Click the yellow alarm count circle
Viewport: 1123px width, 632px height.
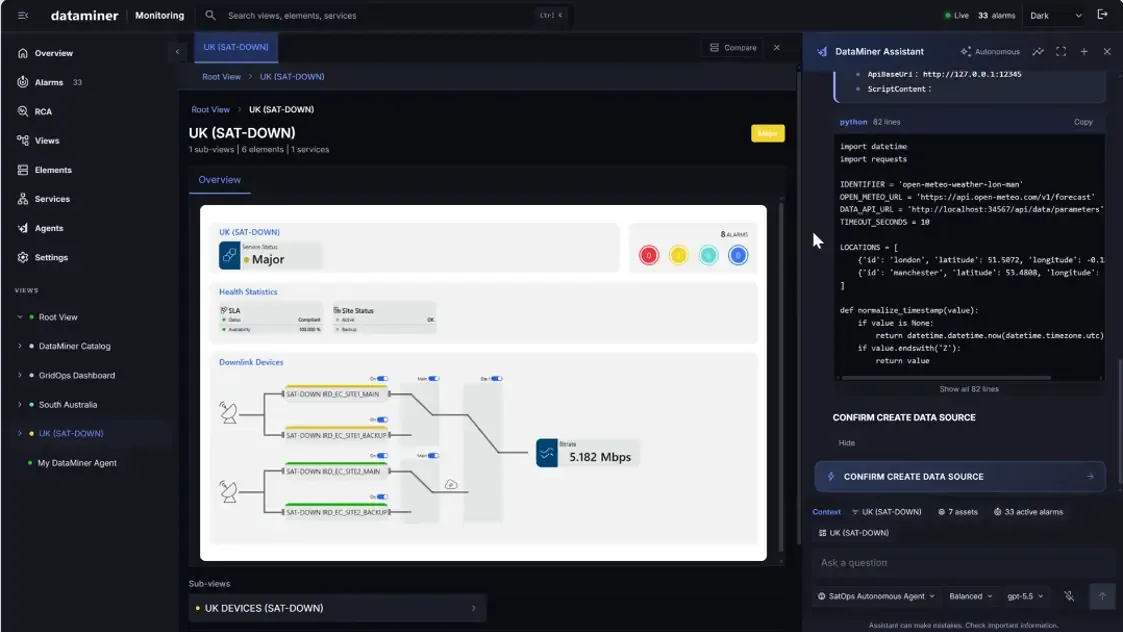678,255
